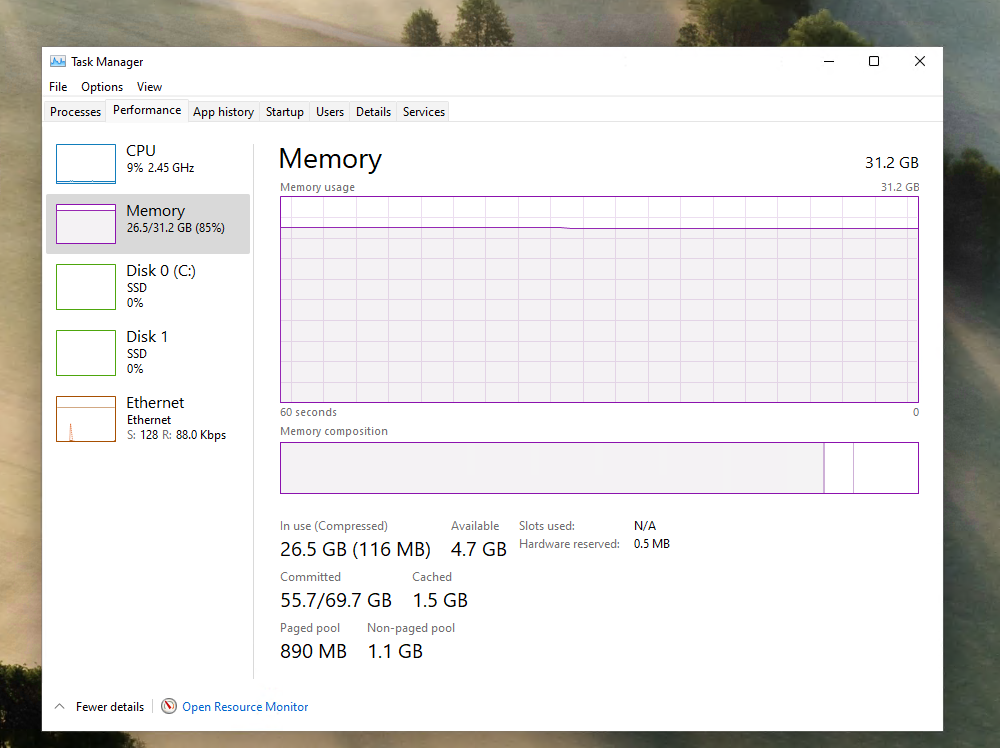Image resolution: width=1000 pixels, height=748 pixels.
Task: Select Disk 0 (C:) graph thumbnail
Action: (x=86, y=287)
